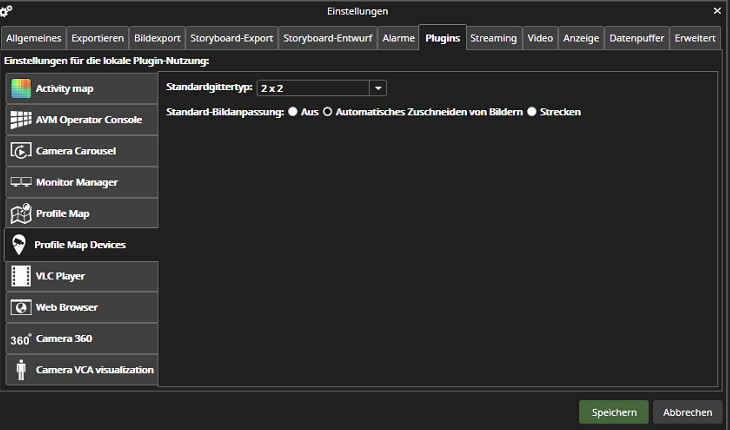Screen dimensions: 730x430
Task: Go to the Datenpuffer tab
Action: pyautogui.click(x=636, y=38)
